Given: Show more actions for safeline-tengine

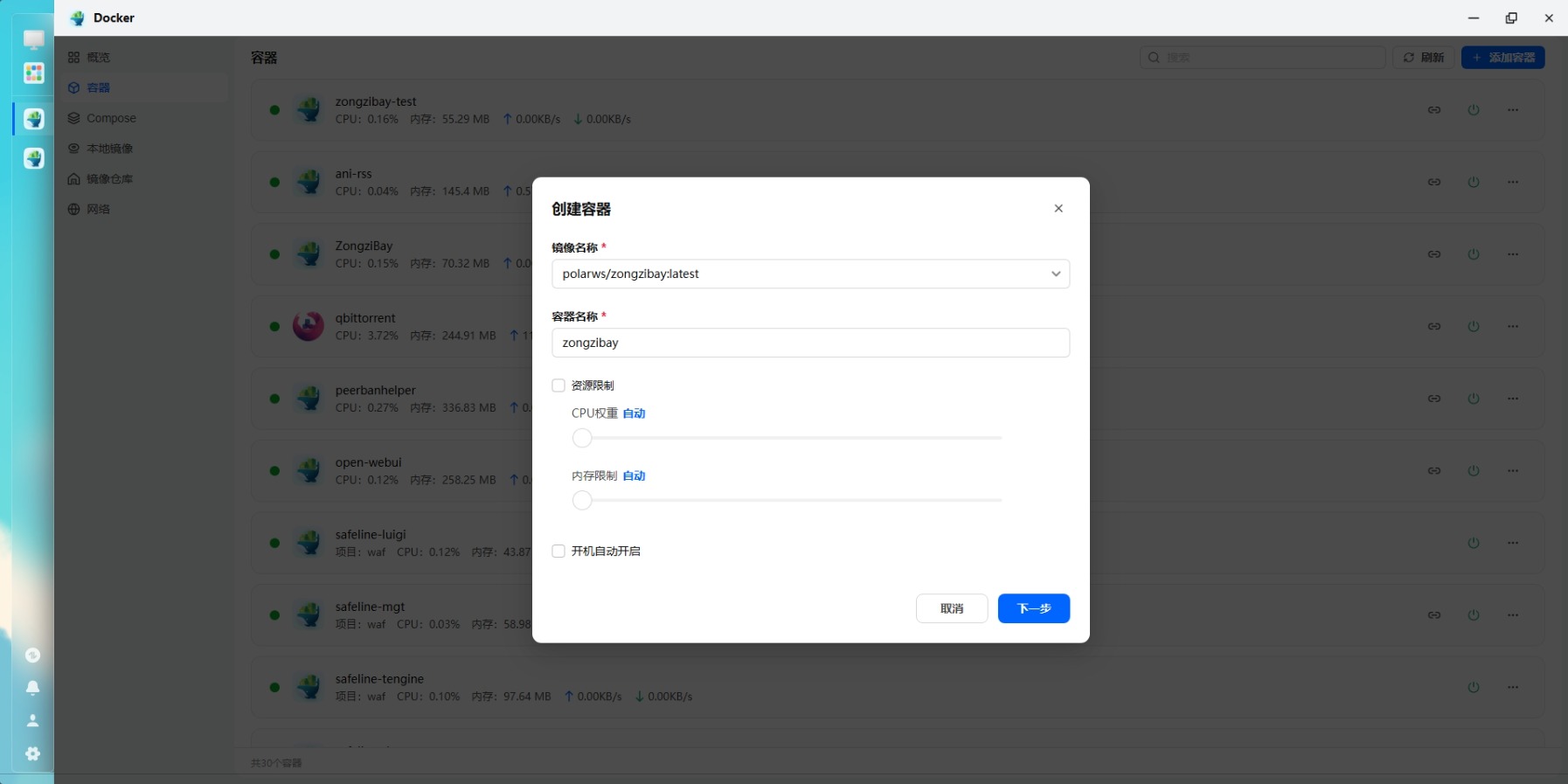Looking at the screenshot, I should 1513,687.
